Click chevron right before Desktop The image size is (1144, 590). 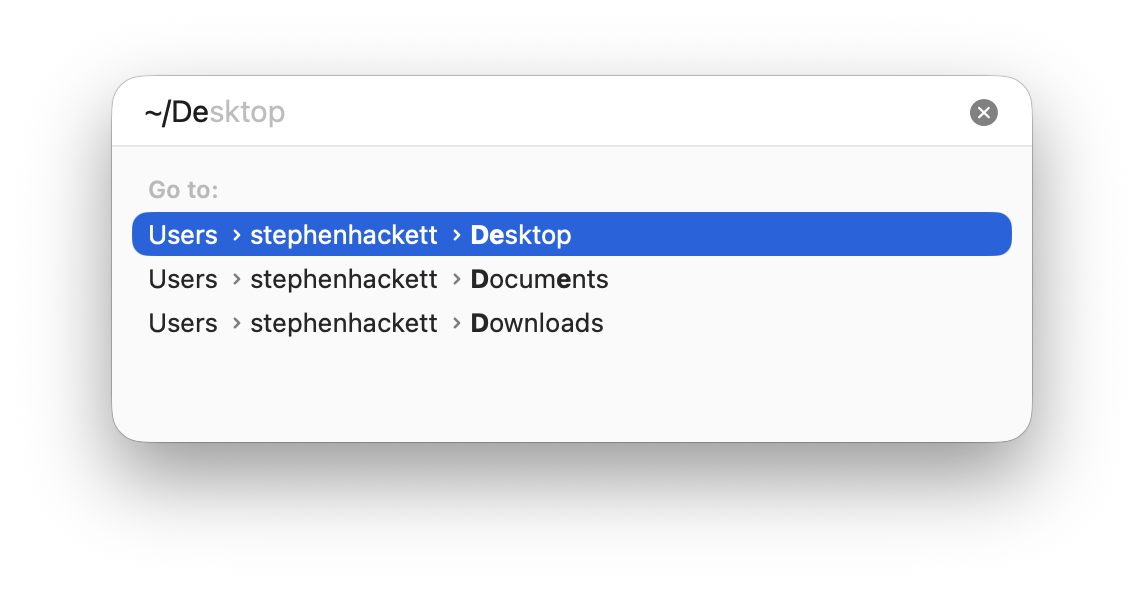tap(456, 235)
